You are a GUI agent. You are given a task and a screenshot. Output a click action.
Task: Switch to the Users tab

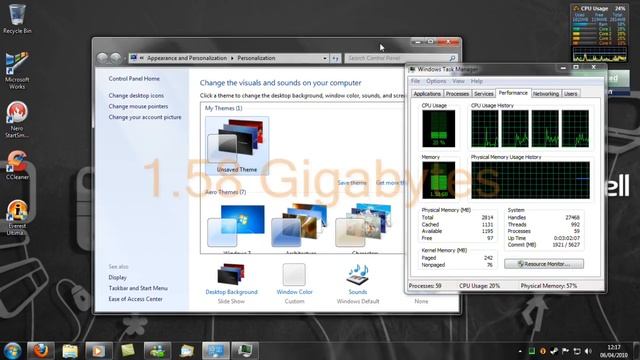pos(571,94)
